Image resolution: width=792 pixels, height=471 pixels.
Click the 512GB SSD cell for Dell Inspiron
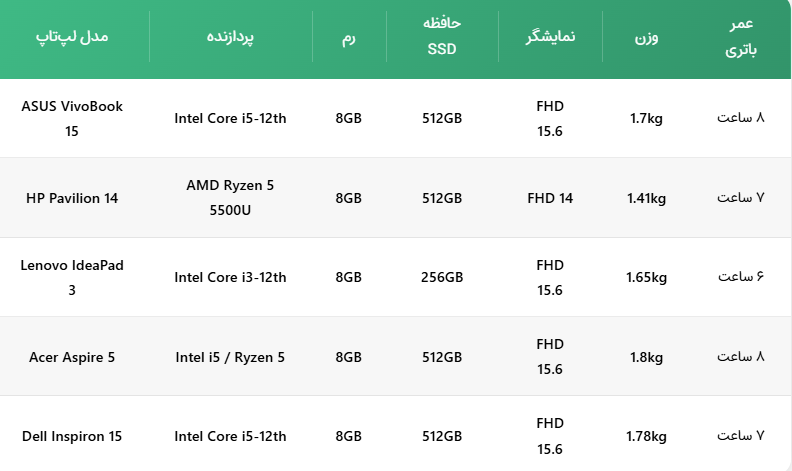point(442,436)
